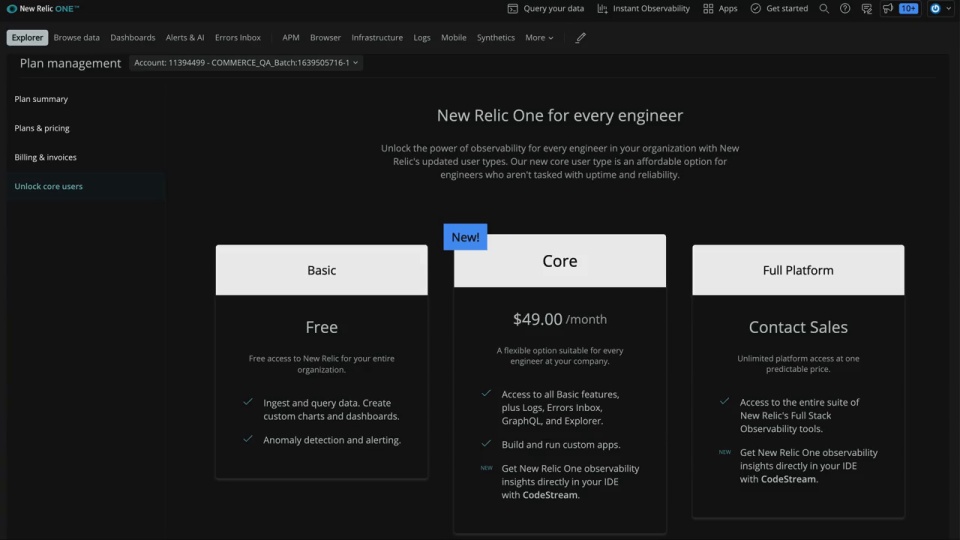Open Synthetics nav item
Image resolution: width=960 pixels, height=540 pixels.
(496, 37)
